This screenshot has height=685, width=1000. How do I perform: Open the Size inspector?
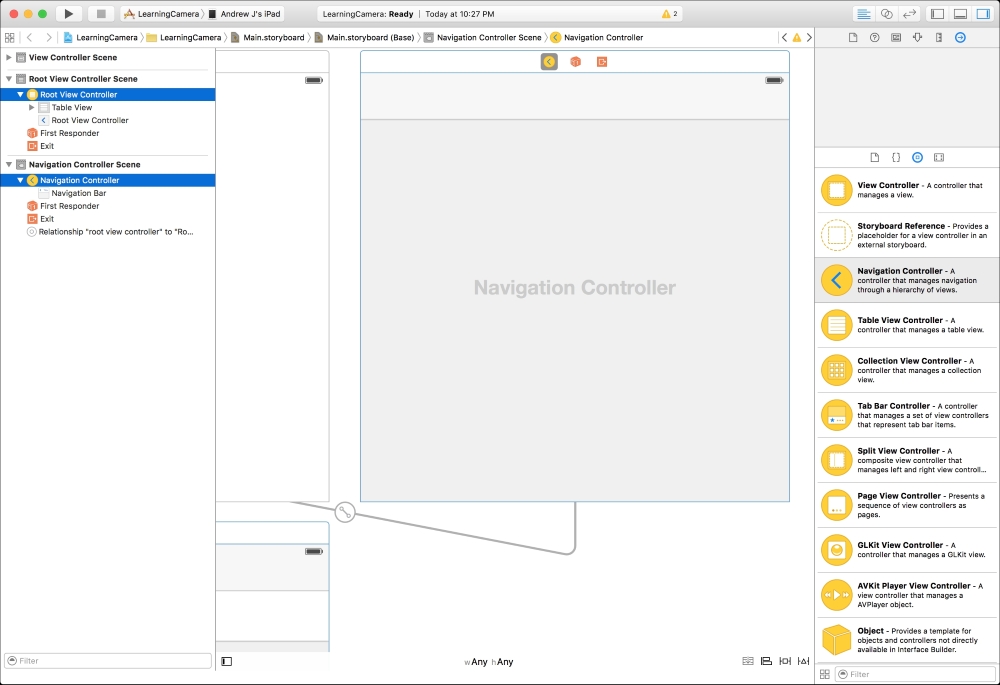point(939,37)
